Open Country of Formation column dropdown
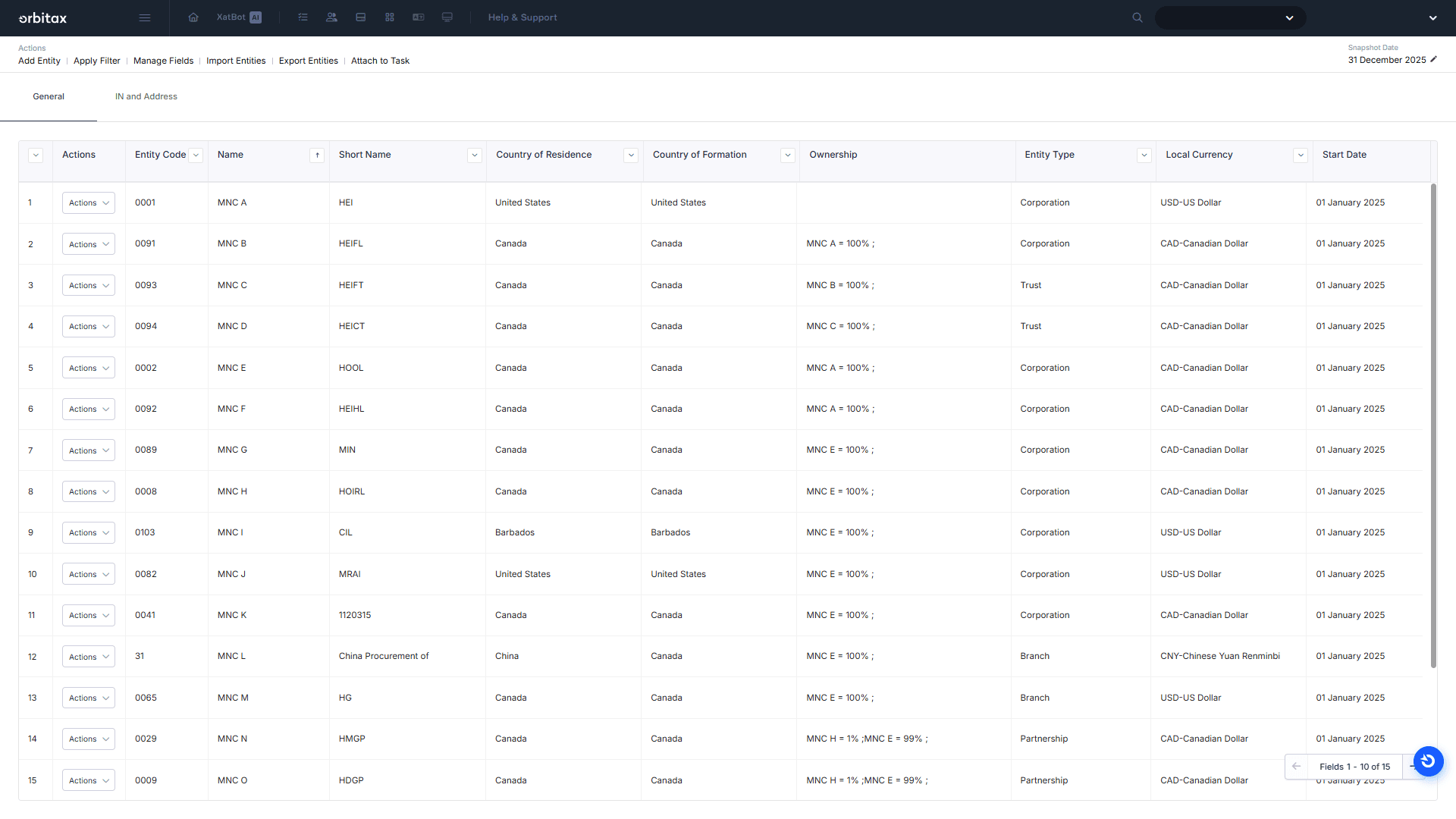 point(788,155)
